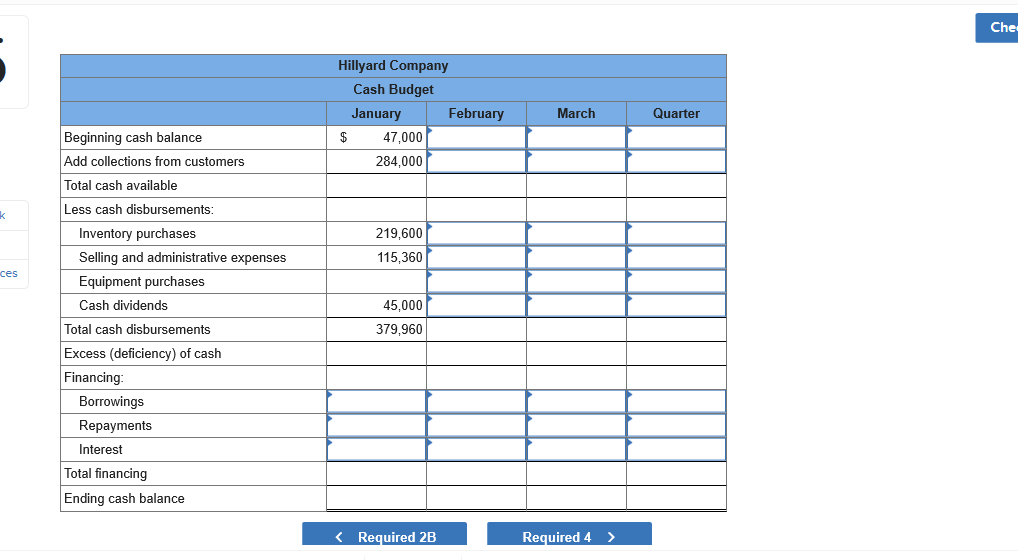This screenshot has height=560, width=1018.
Task: Click the Cash Budget heading
Action: coord(393,90)
